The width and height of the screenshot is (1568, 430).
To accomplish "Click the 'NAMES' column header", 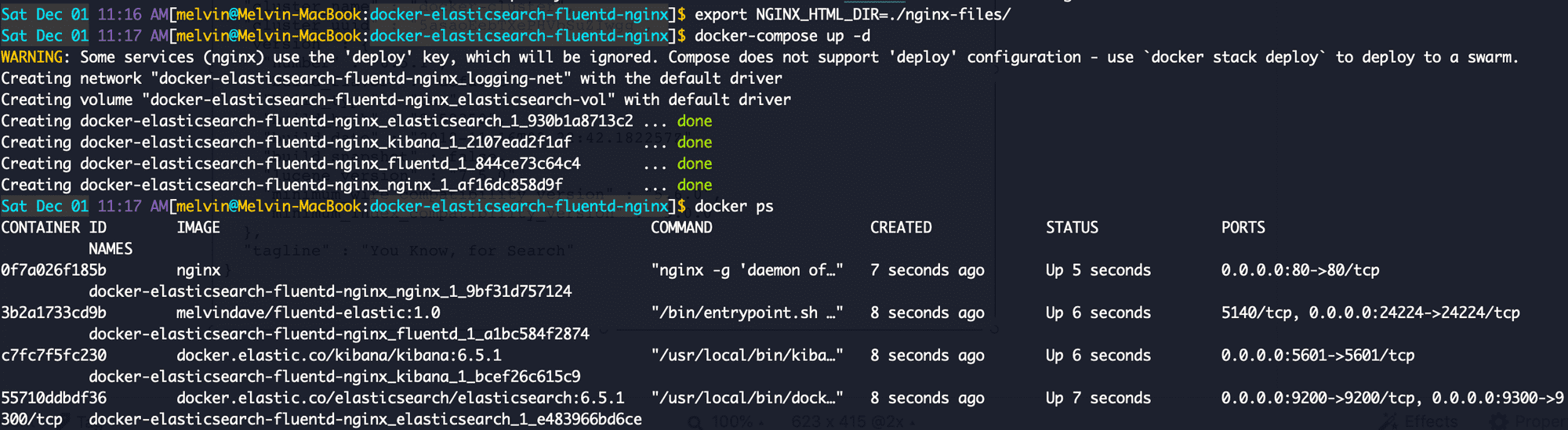I will (111, 249).
